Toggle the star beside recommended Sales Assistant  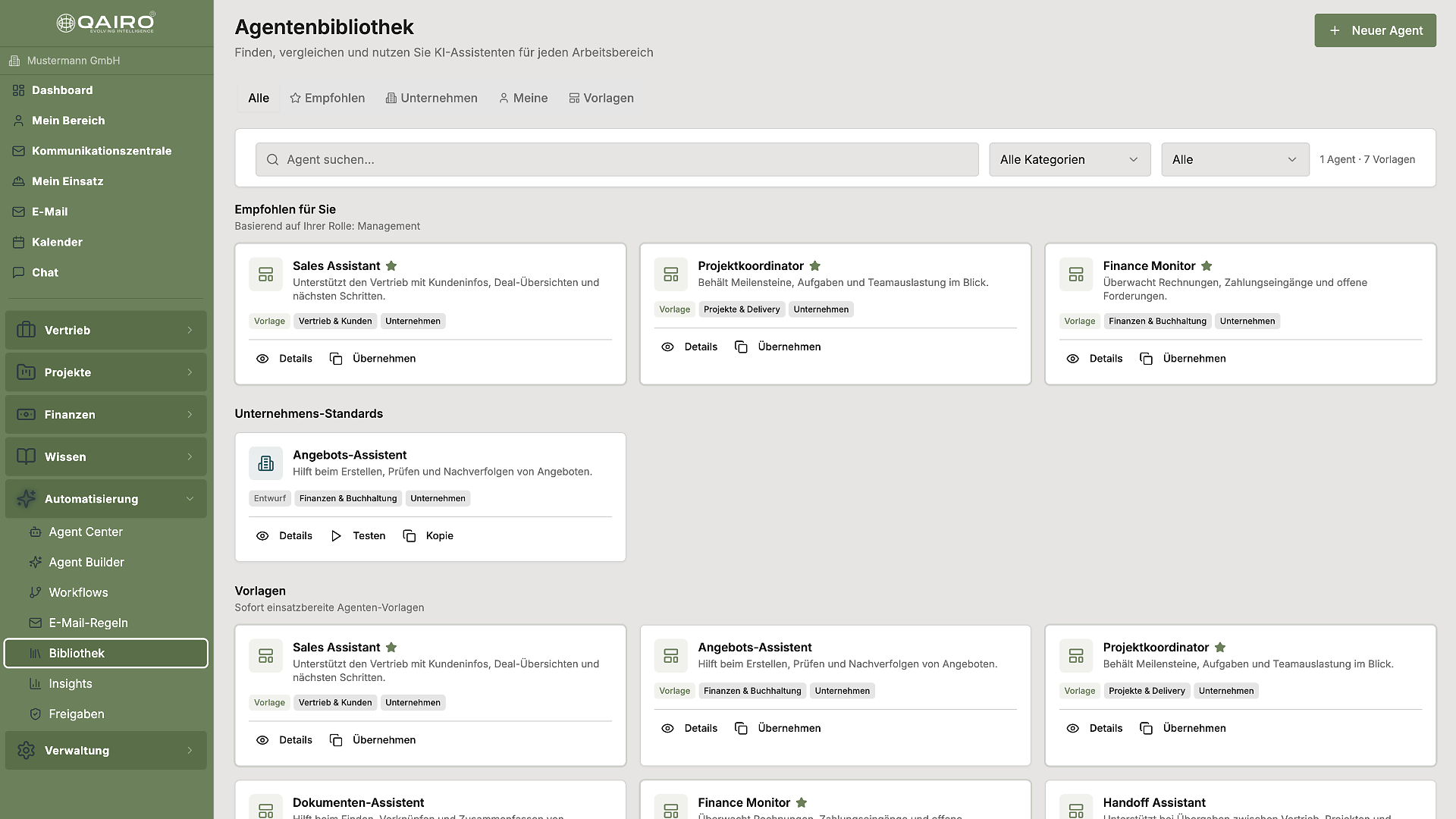tap(391, 266)
